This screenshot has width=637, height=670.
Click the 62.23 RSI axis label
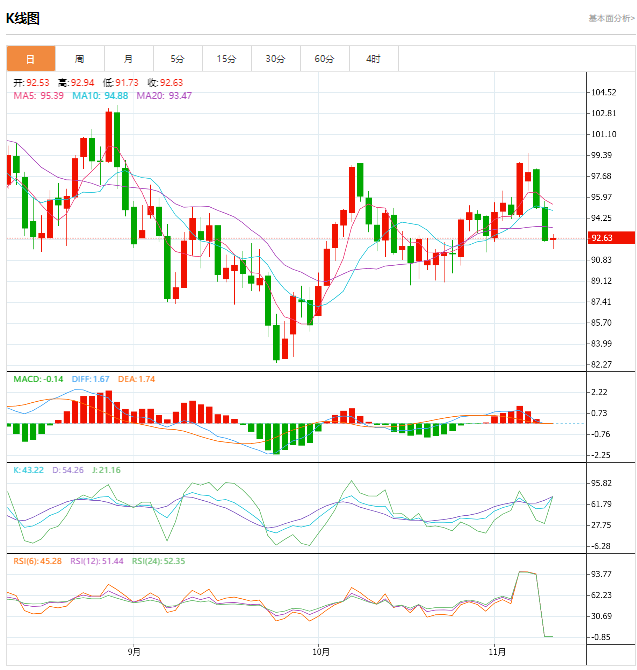[x=601, y=595]
